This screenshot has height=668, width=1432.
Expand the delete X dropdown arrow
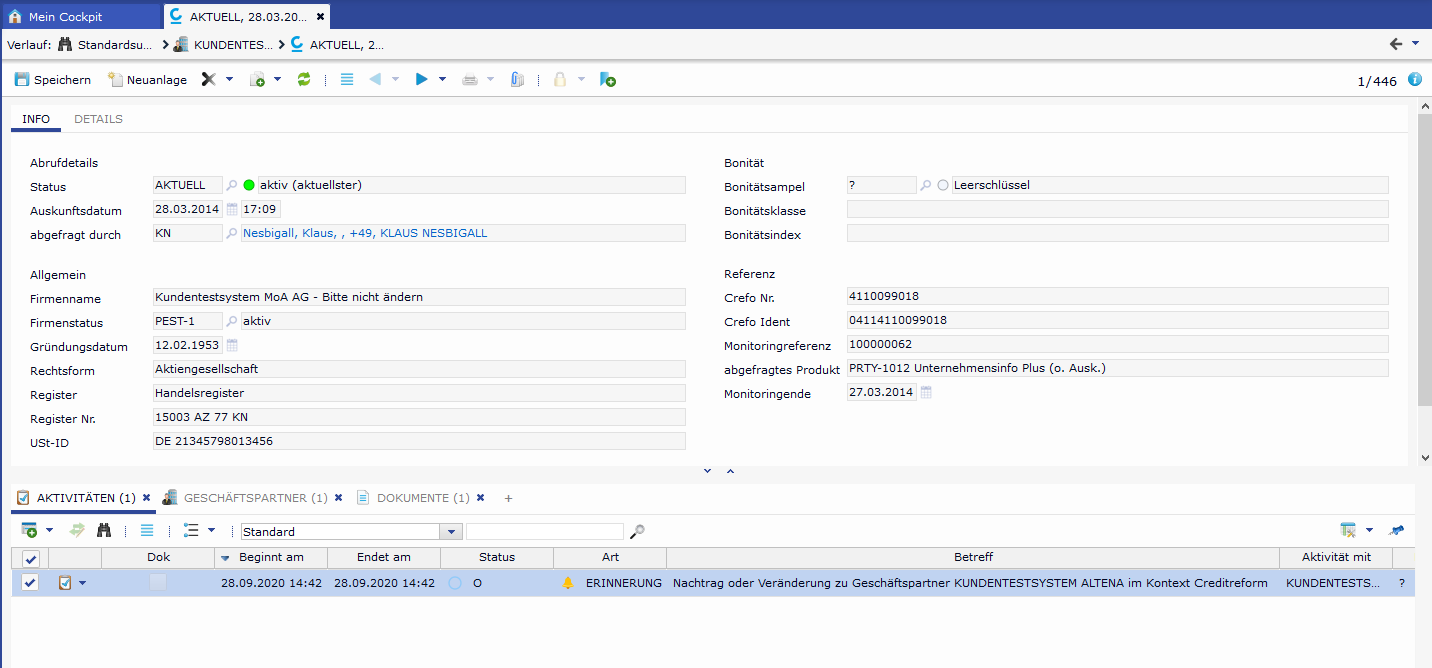pos(229,80)
